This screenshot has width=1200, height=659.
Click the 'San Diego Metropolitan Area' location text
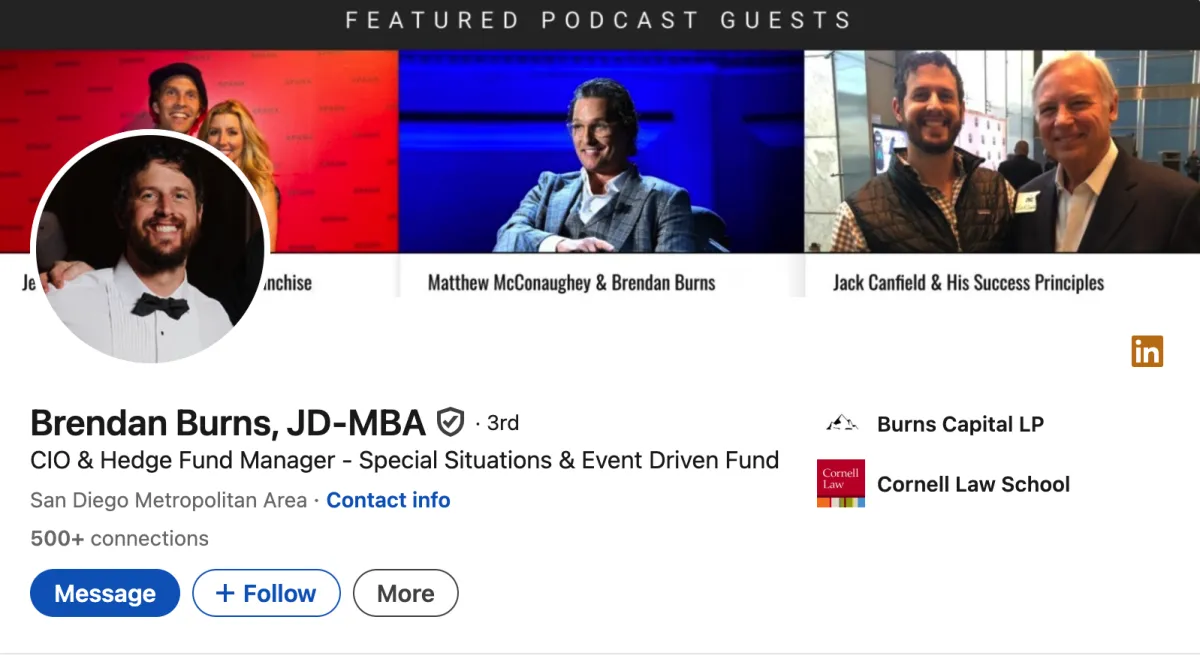(x=168, y=500)
